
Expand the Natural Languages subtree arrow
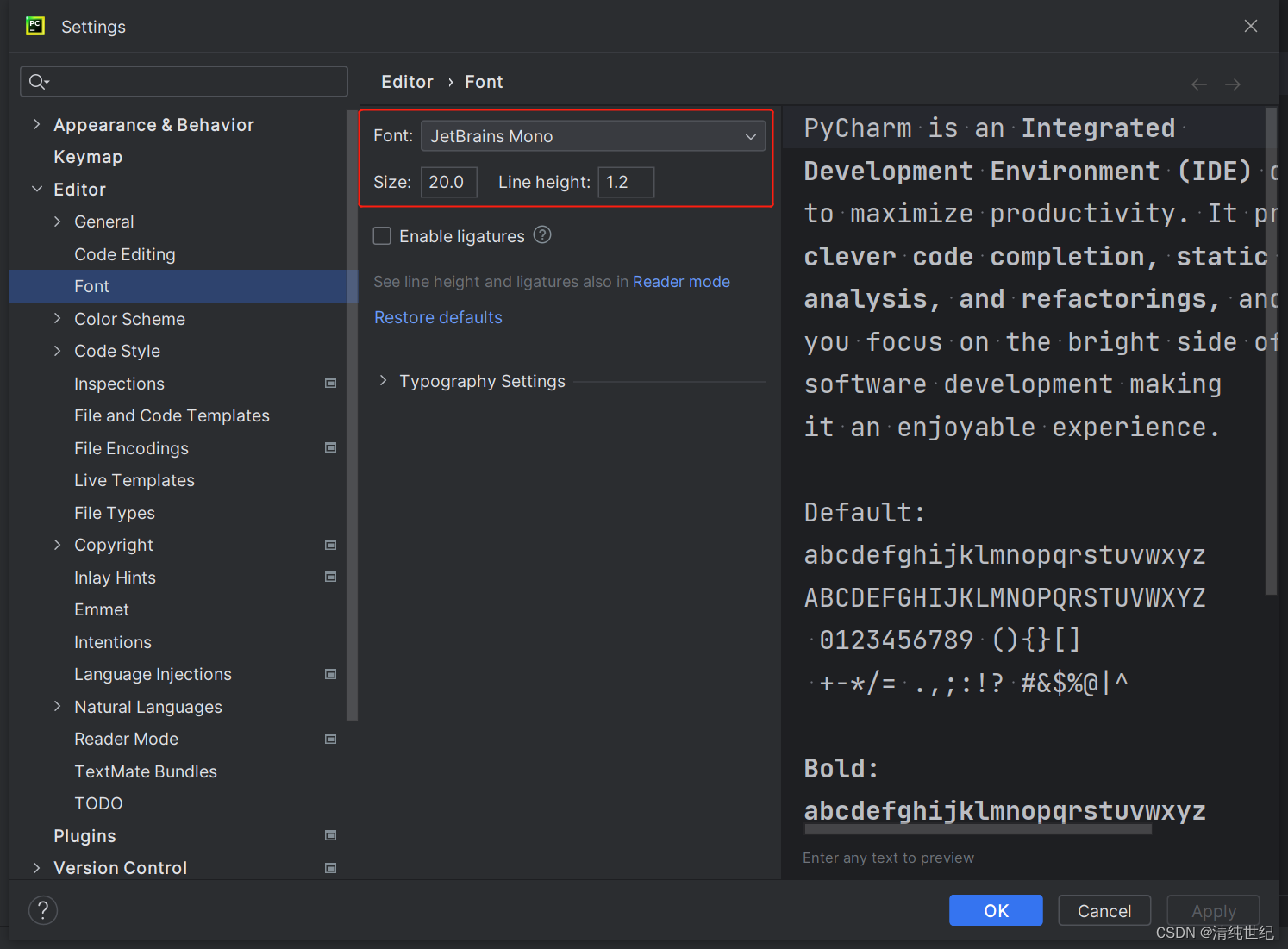(58, 706)
